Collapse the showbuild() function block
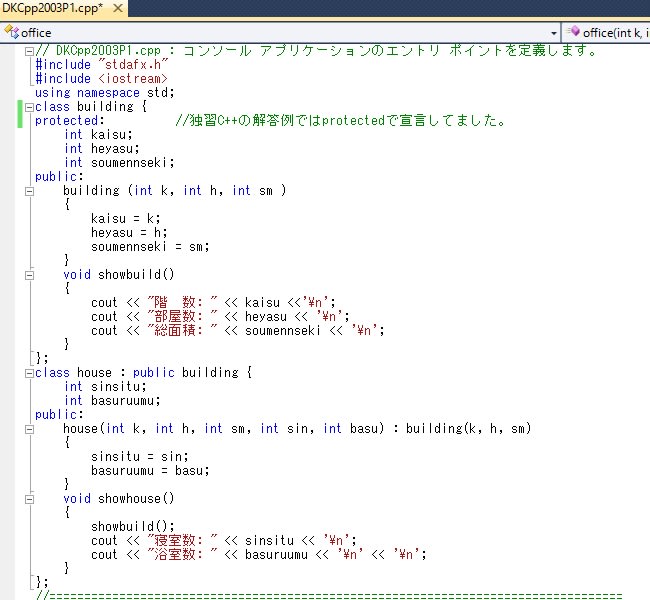650x600 pixels. [29, 275]
